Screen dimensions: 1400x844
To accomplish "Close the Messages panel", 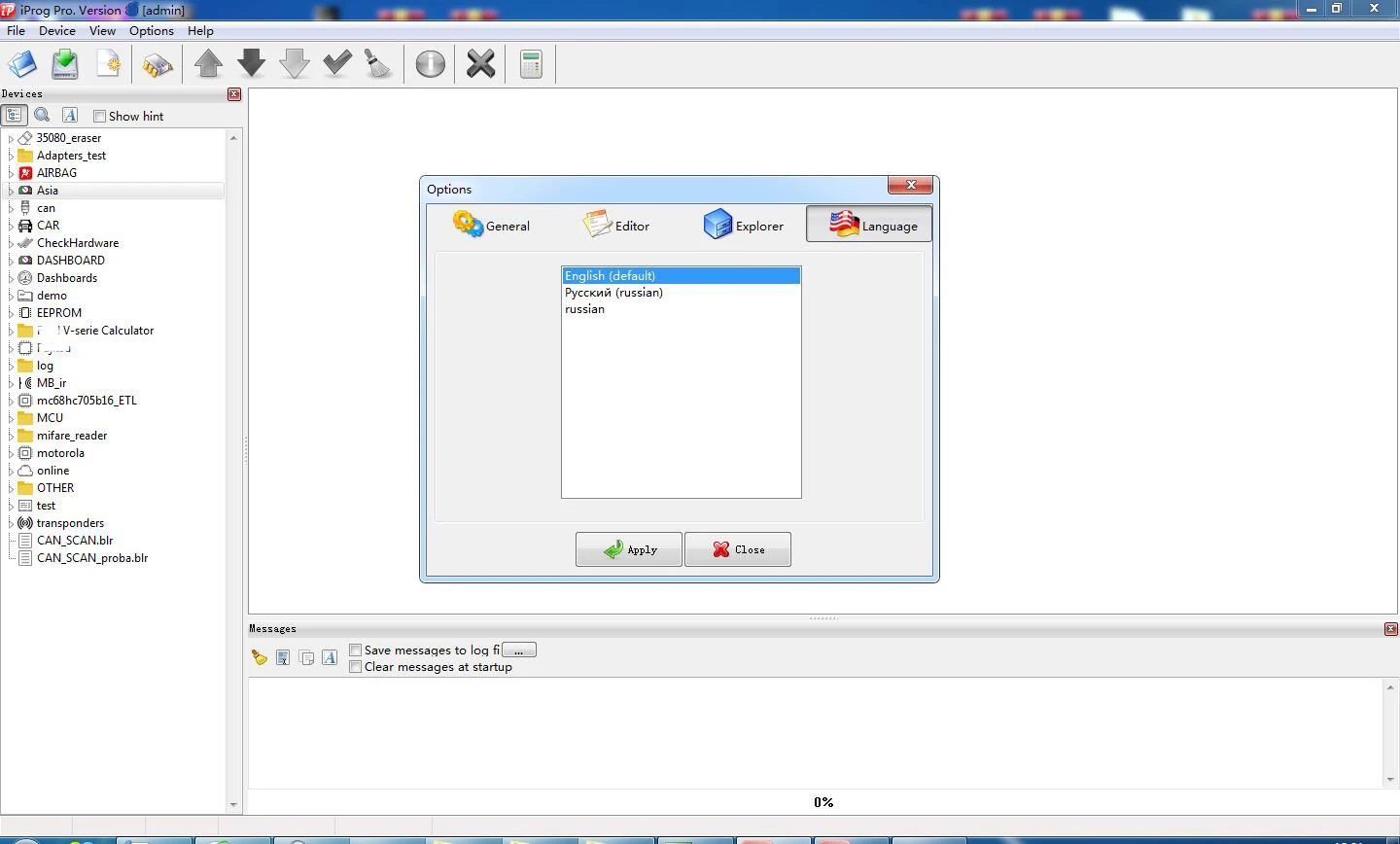I will coord(1390,629).
